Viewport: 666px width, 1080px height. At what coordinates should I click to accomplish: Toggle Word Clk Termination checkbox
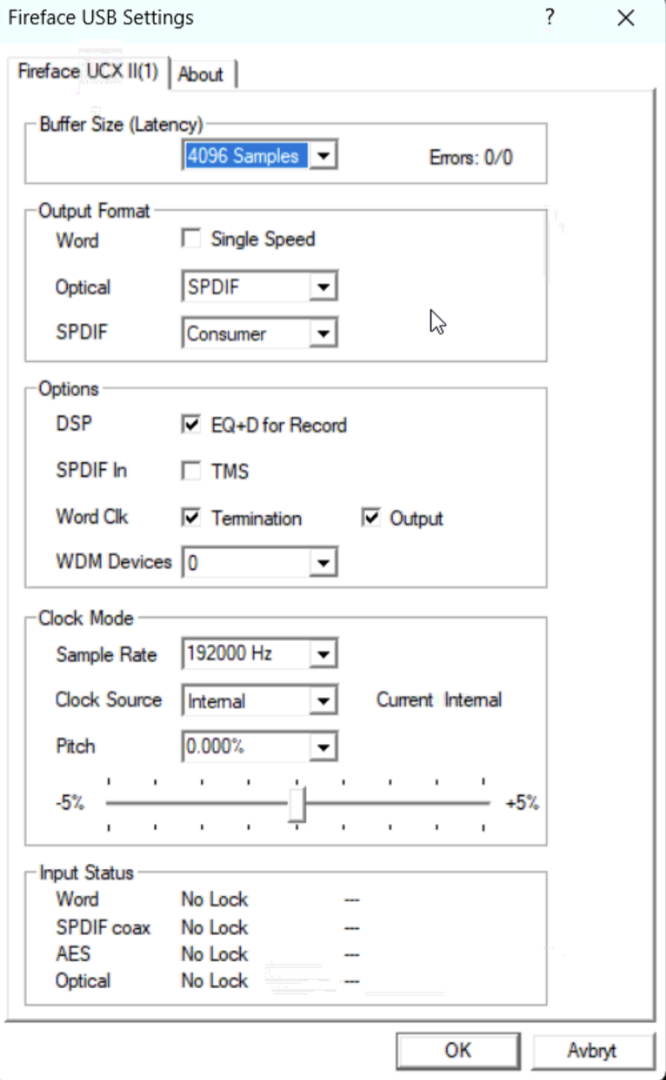click(191, 517)
